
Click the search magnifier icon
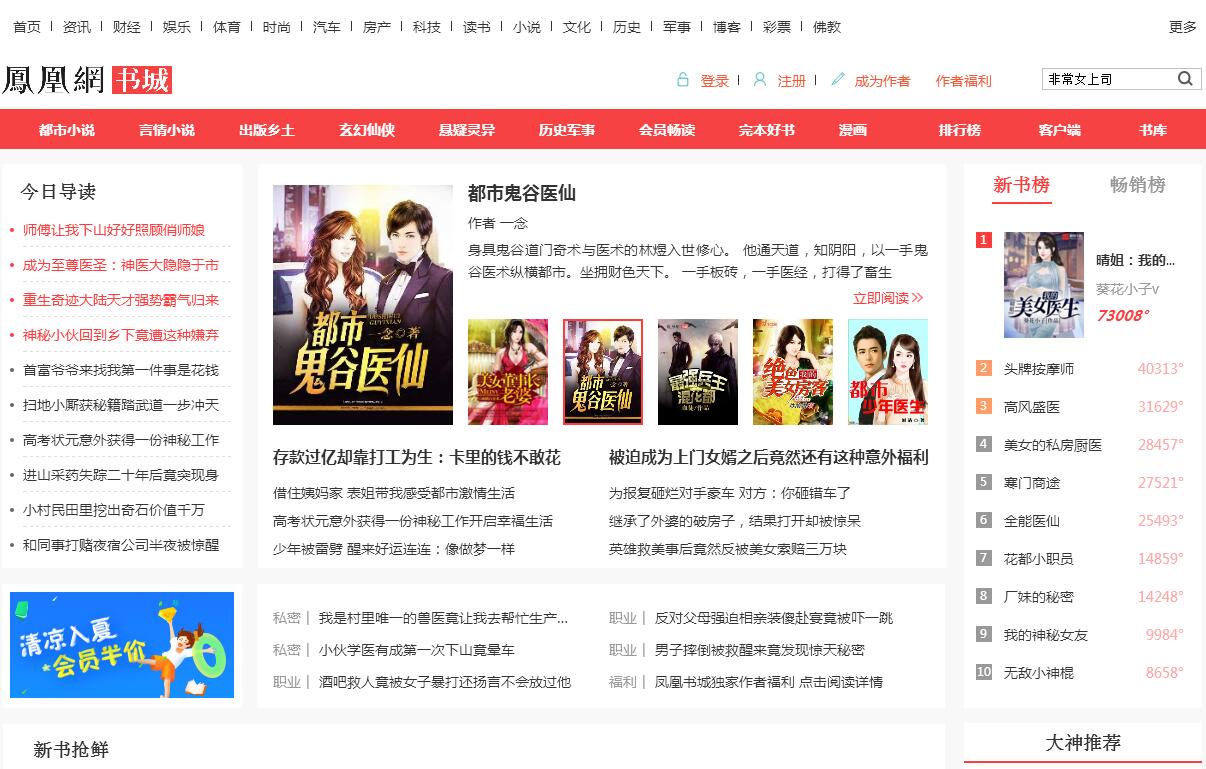coord(1185,79)
